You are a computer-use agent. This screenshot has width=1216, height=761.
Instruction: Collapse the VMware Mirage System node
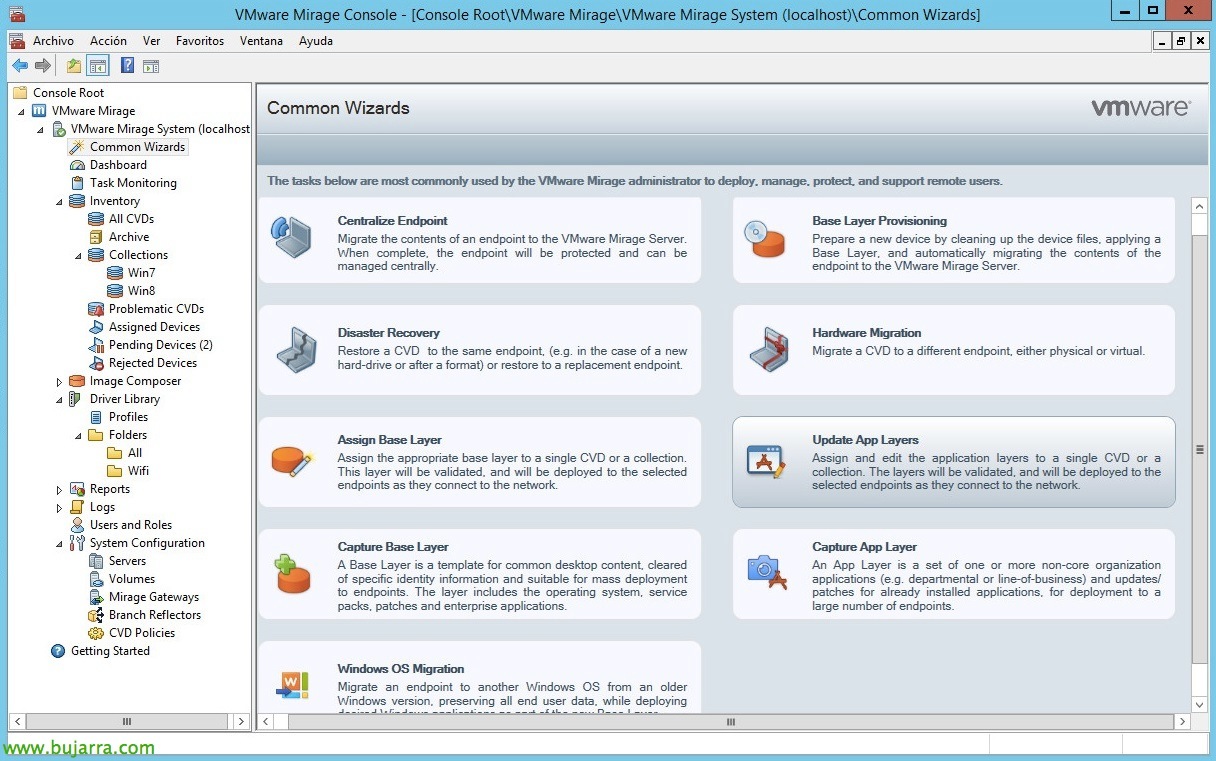tap(41, 129)
